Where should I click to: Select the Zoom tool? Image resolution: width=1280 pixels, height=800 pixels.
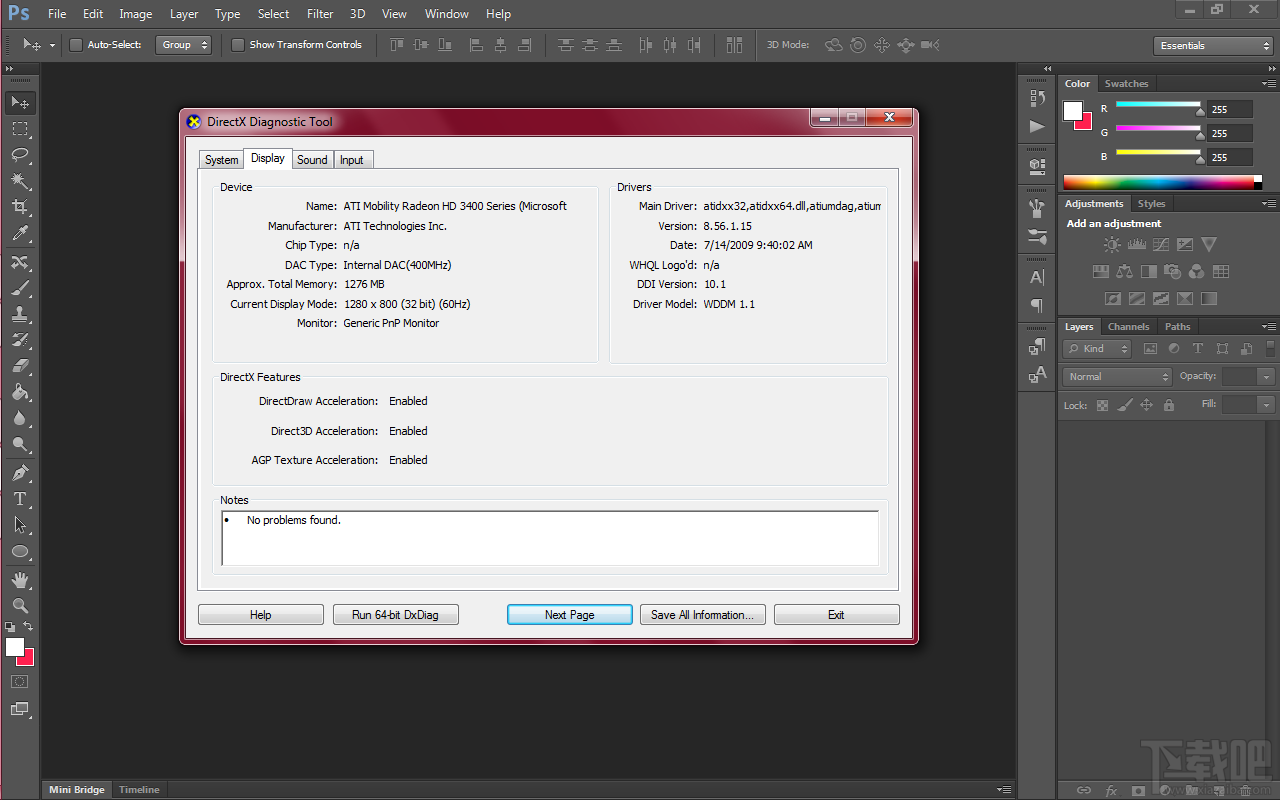[20, 605]
